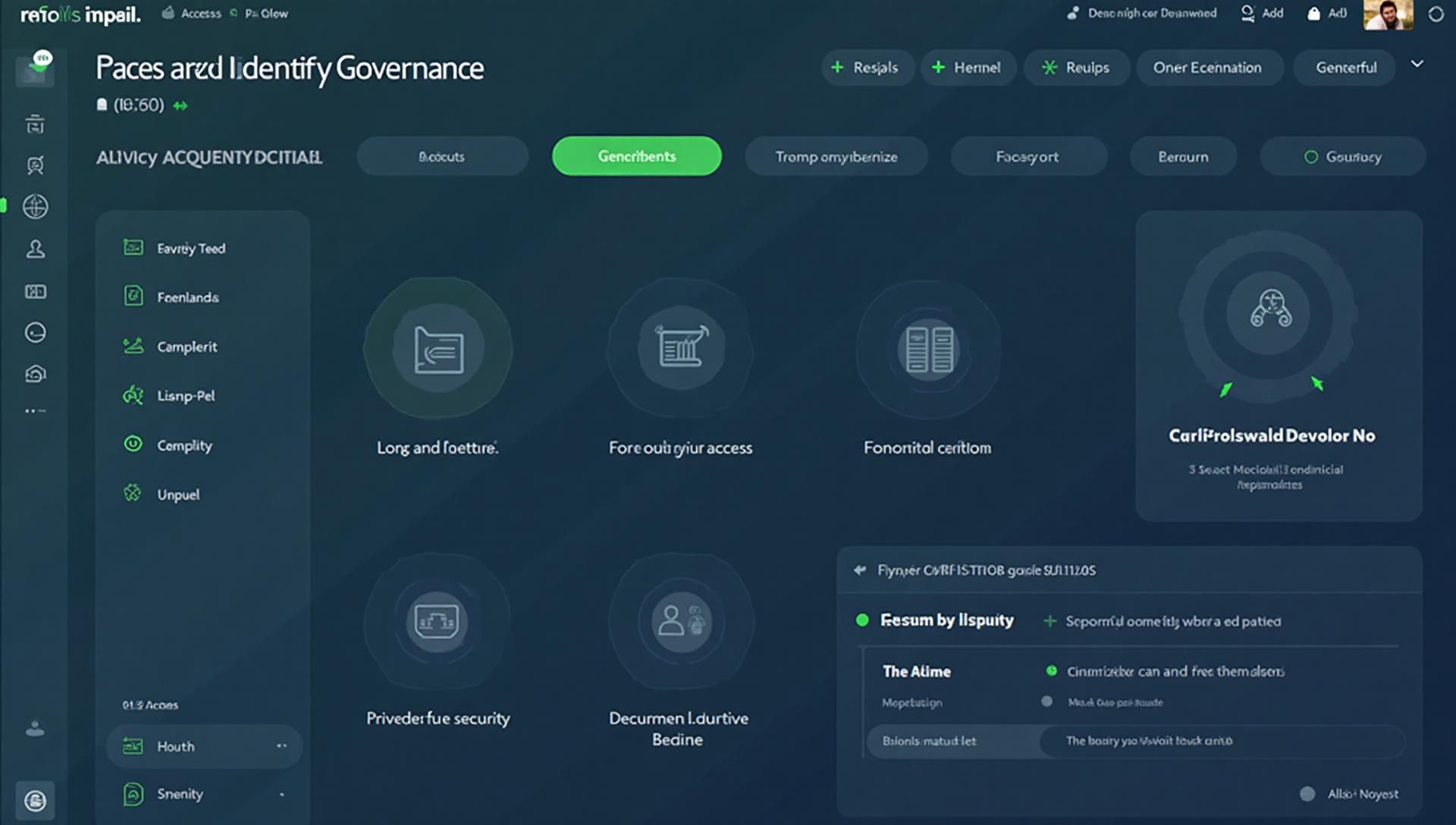Go back with the Flynяer panel arrow

[860, 570]
